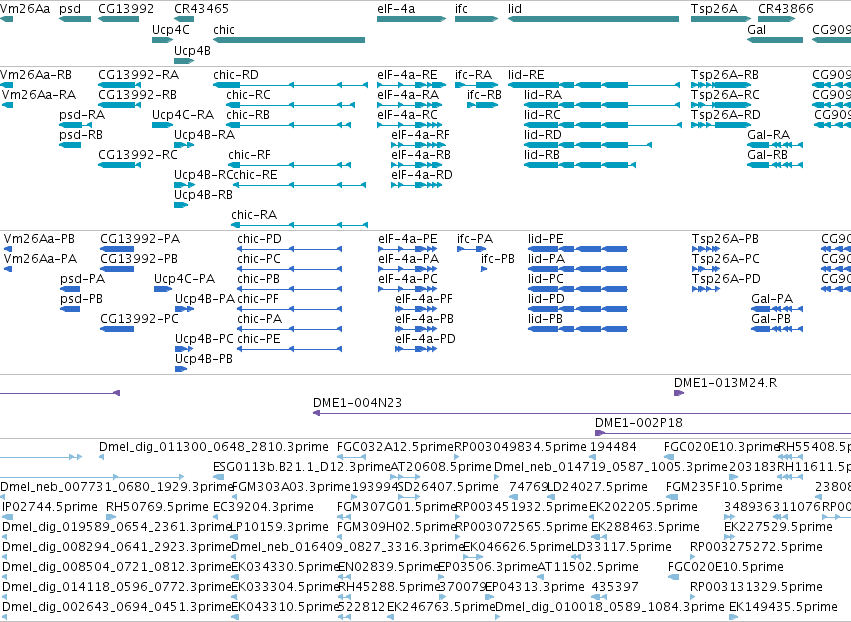Image resolution: width=851 pixels, height=622 pixels.
Task: Select the psd gene label
Action: 70,9
